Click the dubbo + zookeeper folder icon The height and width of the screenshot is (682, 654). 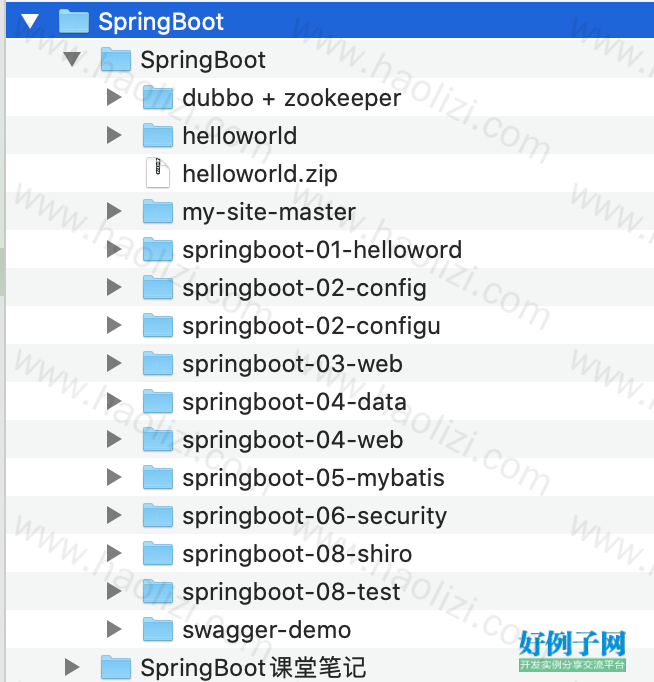158,97
